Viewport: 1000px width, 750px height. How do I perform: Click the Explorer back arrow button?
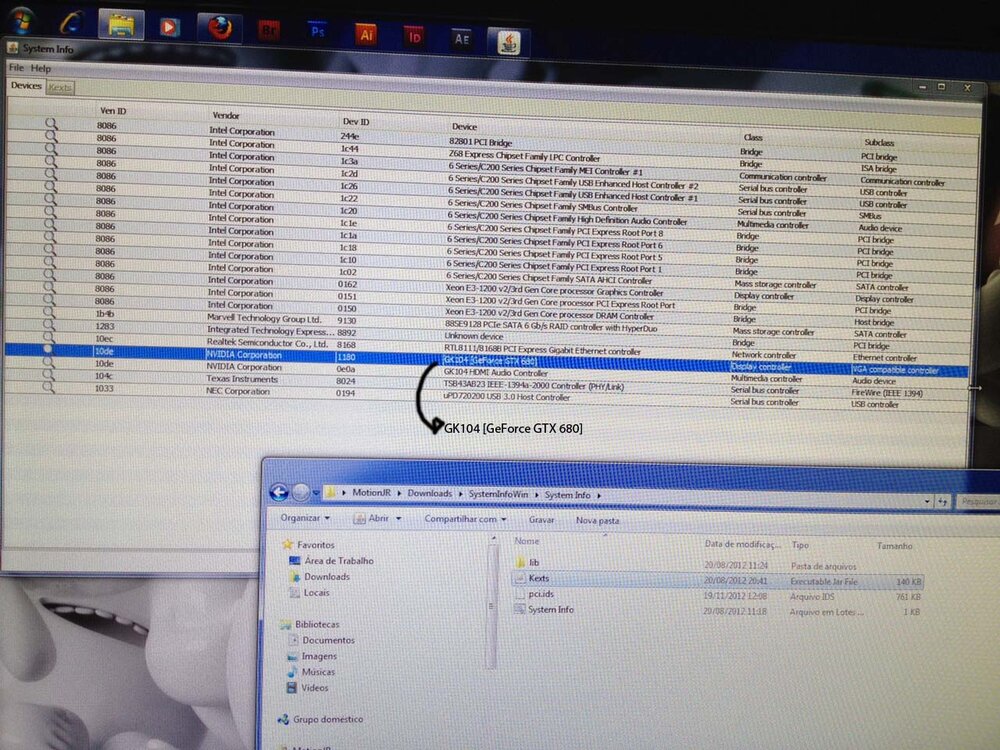coord(280,492)
